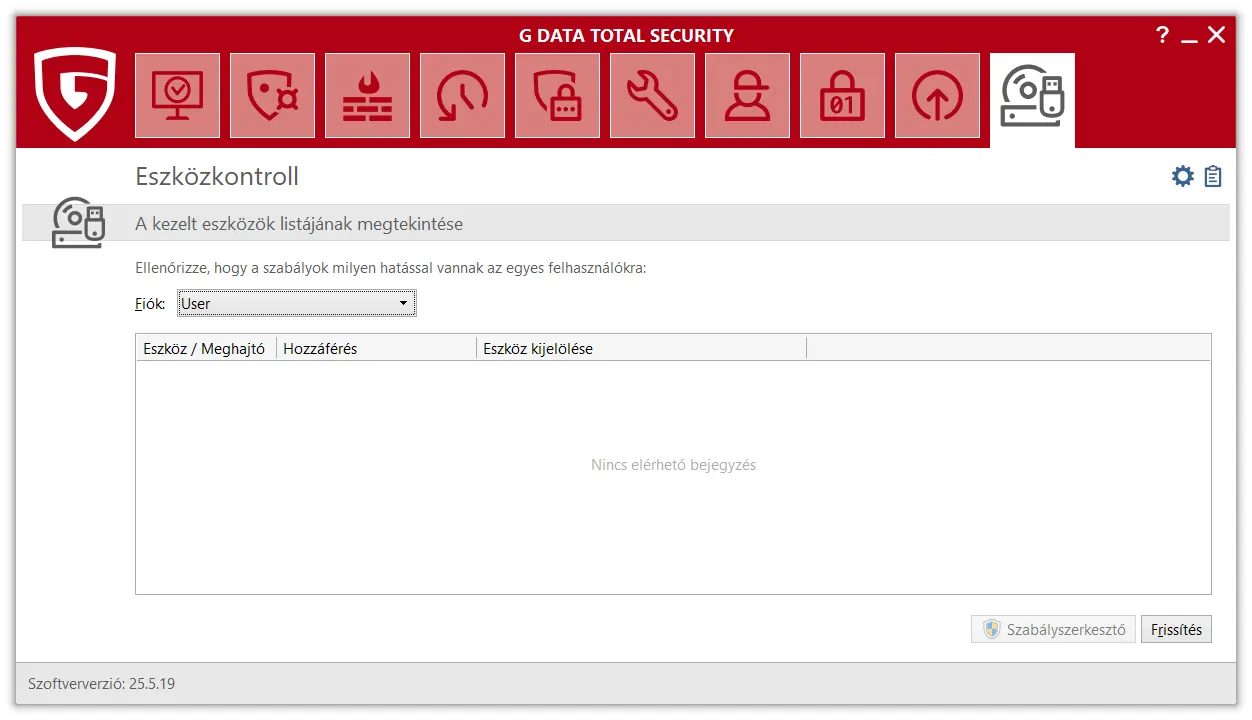Click the G DATA shield logo
The width and height of the screenshot is (1252, 720).
click(75, 95)
